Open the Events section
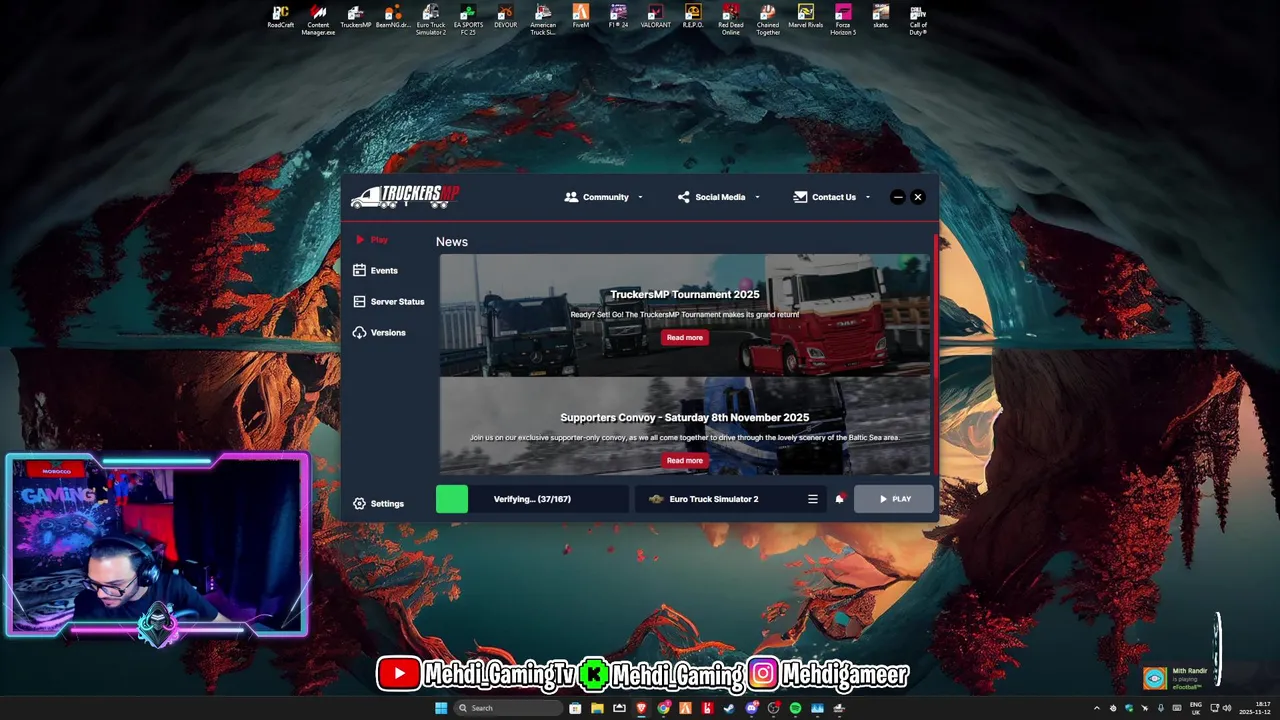The image size is (1280, 720). 376,271
